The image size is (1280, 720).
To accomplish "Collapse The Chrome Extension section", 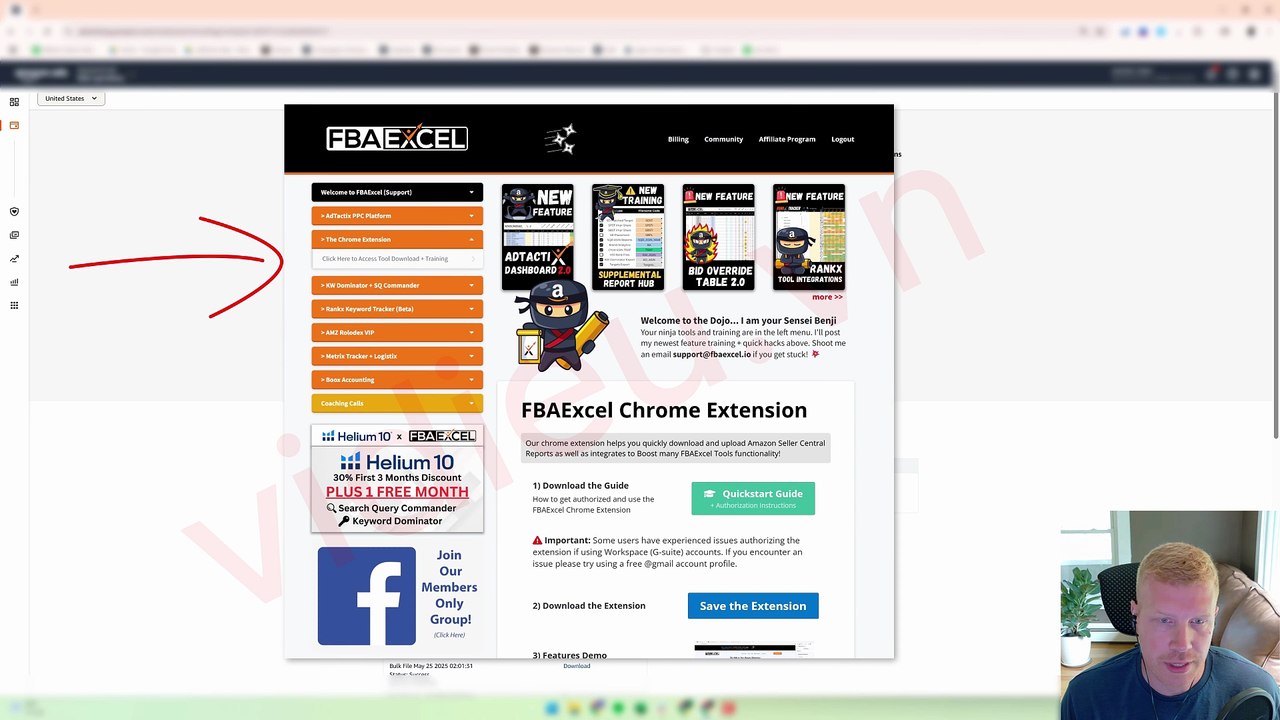I will pyautogui.click(x=397, y=240).
